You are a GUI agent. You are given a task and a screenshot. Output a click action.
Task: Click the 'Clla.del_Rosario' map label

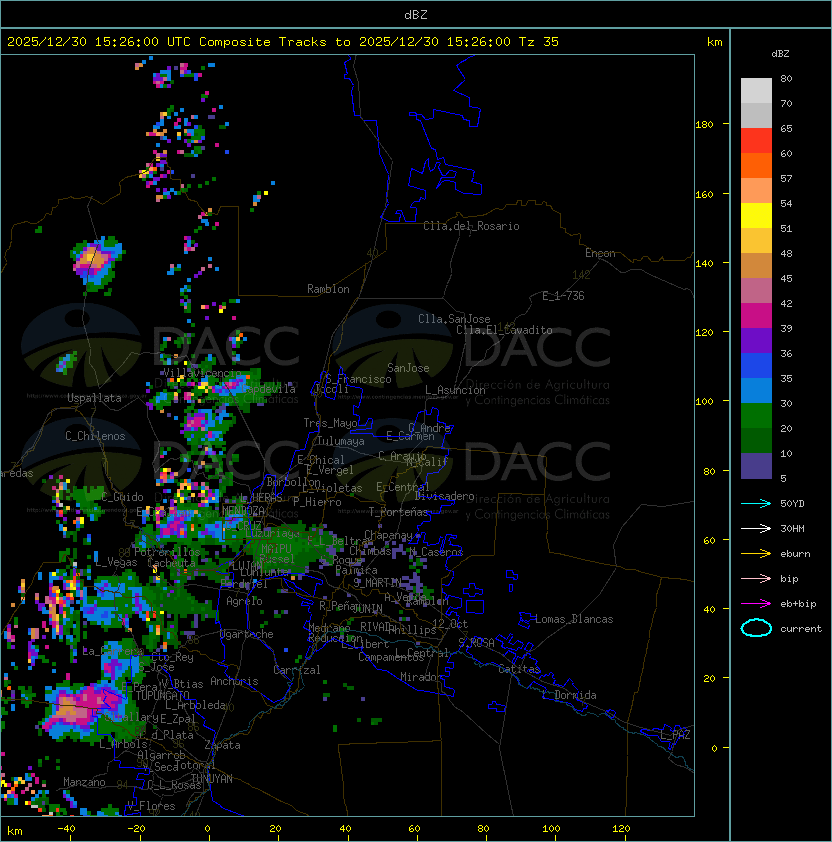coord(471,226)
